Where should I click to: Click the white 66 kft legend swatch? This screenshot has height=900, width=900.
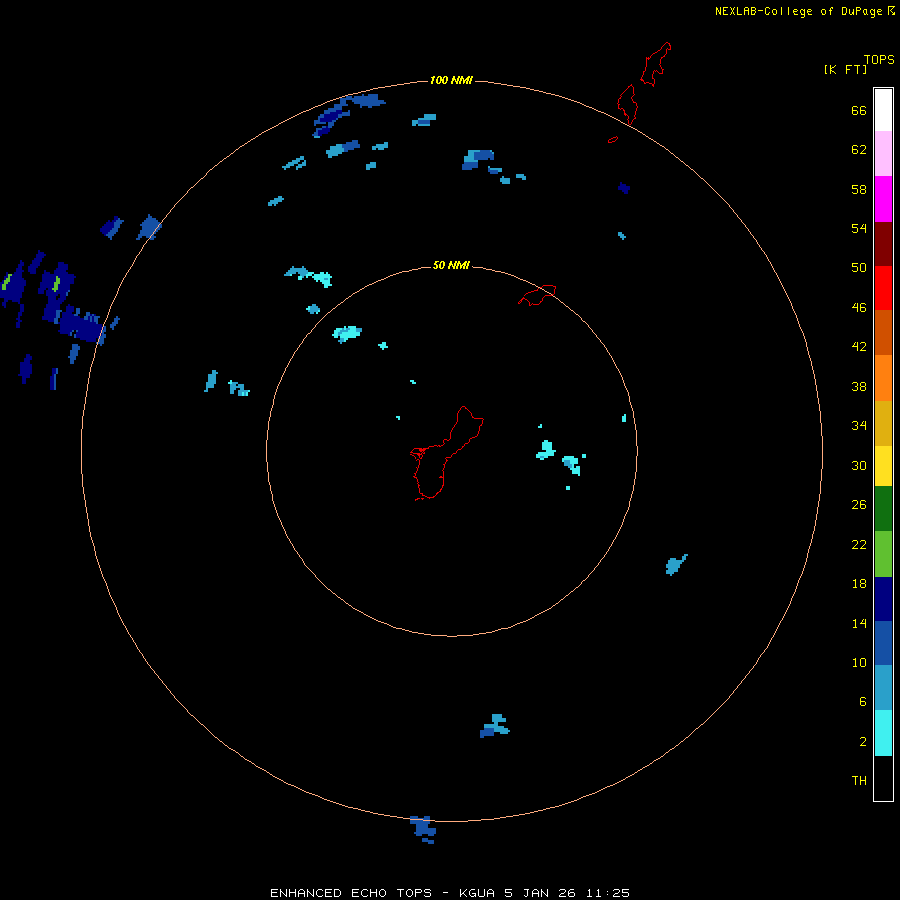click(883, 110)
